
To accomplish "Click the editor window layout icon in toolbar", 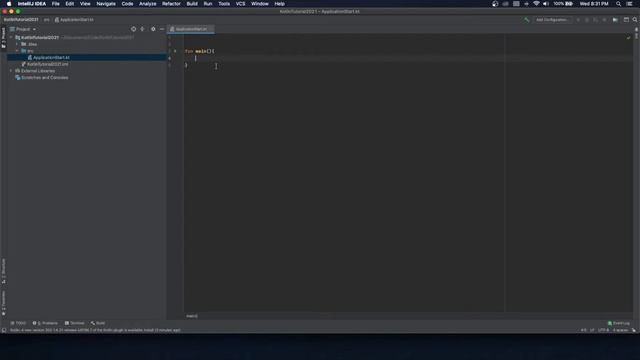I will [x=626, y=20].
